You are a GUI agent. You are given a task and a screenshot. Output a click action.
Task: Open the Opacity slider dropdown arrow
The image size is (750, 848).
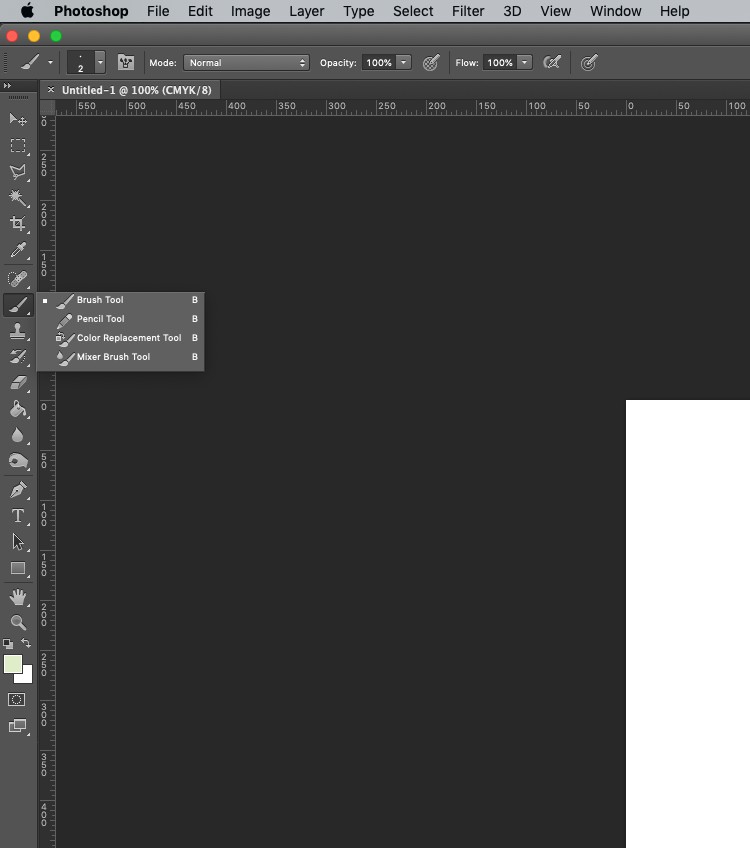(x=403, y=63)
